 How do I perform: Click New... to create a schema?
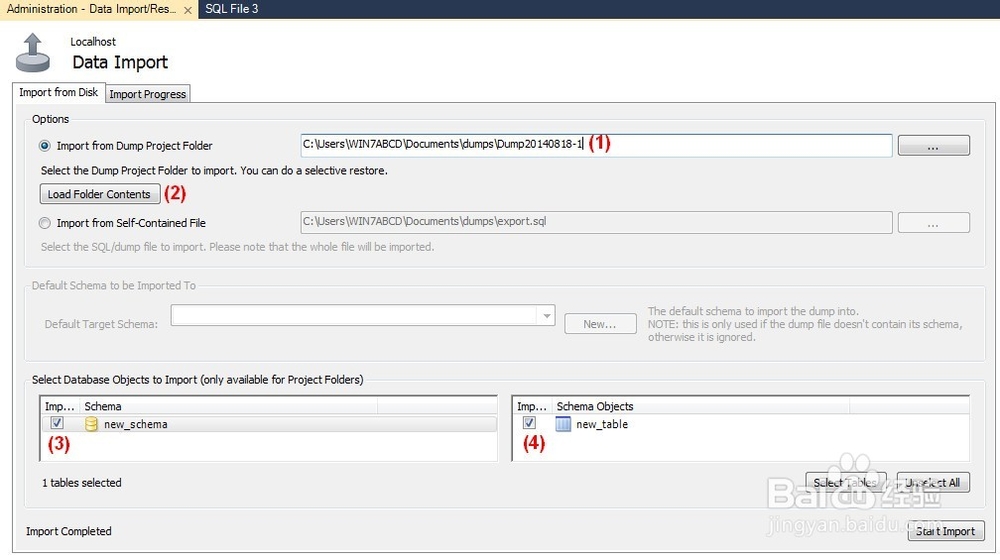pos(599,324)
